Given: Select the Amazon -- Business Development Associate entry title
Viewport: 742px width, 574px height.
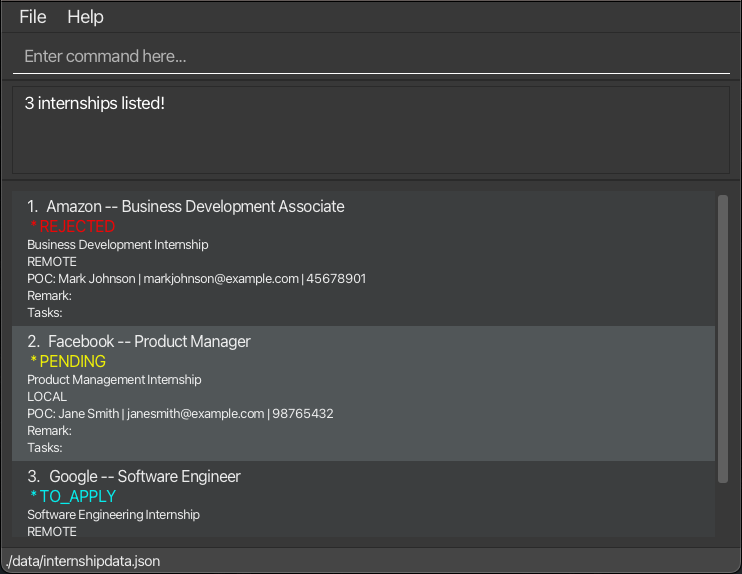Looking at the screenshot, I should 195,206.
